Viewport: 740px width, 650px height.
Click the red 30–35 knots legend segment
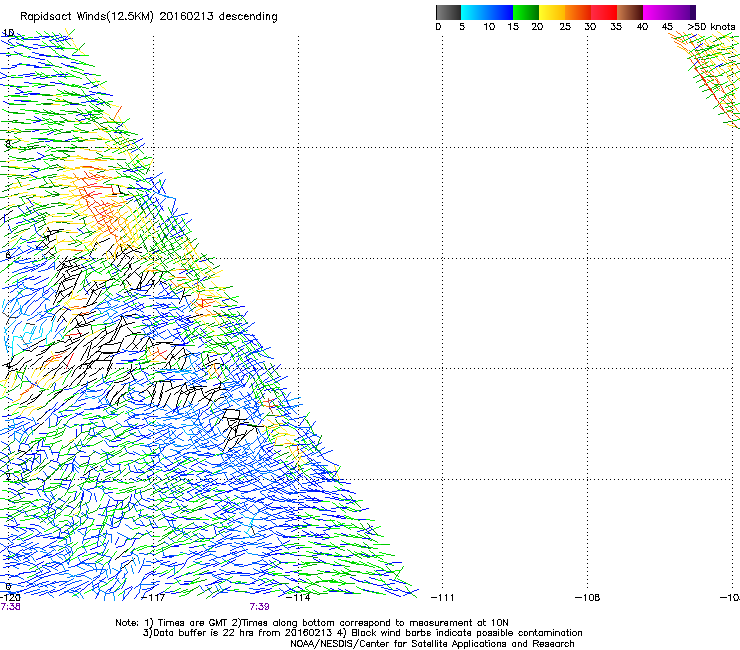pyautogui.click(x=604, y=12)
